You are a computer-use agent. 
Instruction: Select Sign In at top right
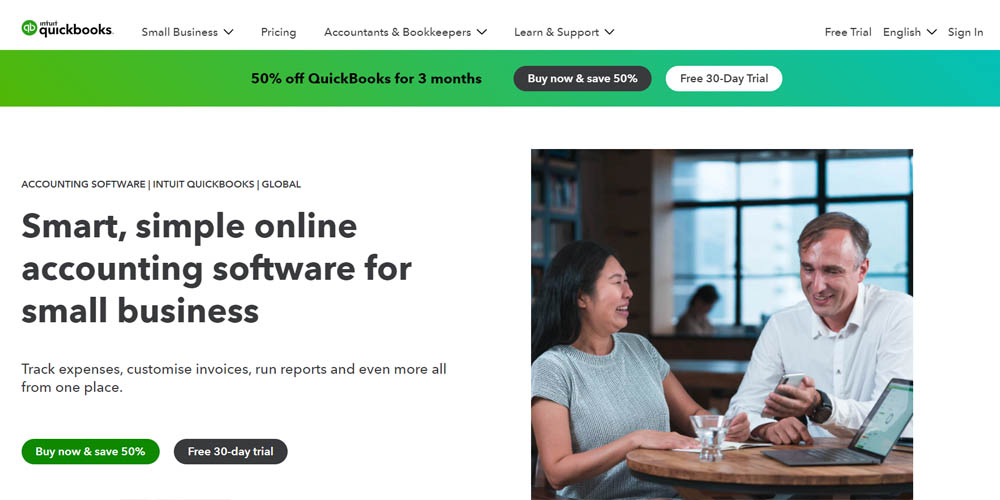pyautogui.click(x=965, y=32)
